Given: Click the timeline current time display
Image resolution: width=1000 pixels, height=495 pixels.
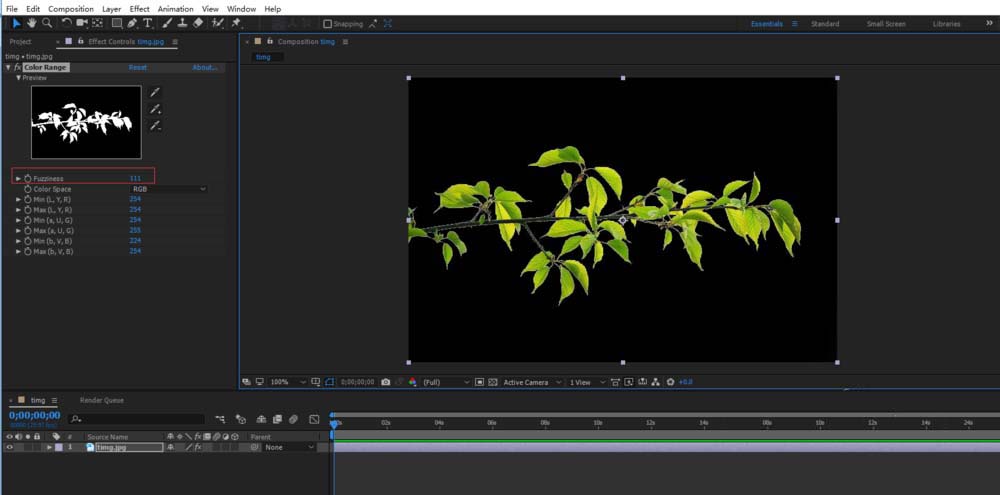Looking at the screenshot, I should coord(34,415).
